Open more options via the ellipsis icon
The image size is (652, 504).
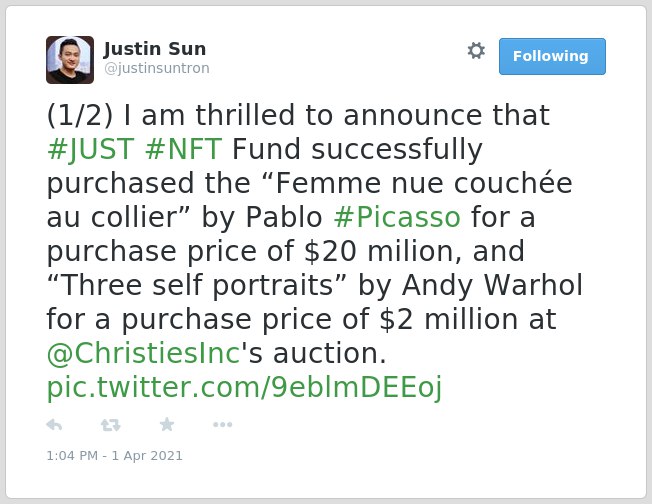[222, 425]
